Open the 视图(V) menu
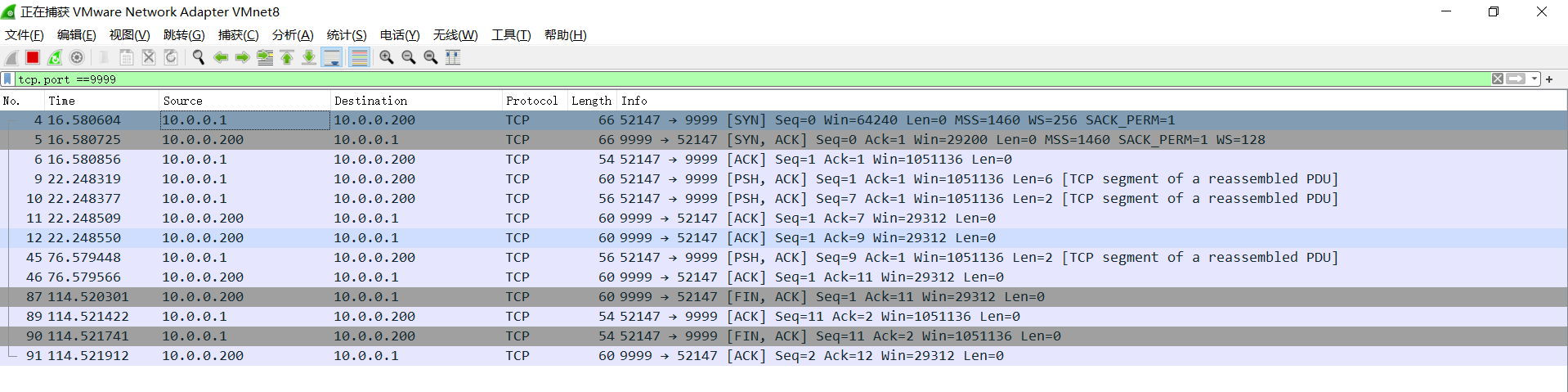Screen dimensions: 1568x392 click(x=130, y=35)
